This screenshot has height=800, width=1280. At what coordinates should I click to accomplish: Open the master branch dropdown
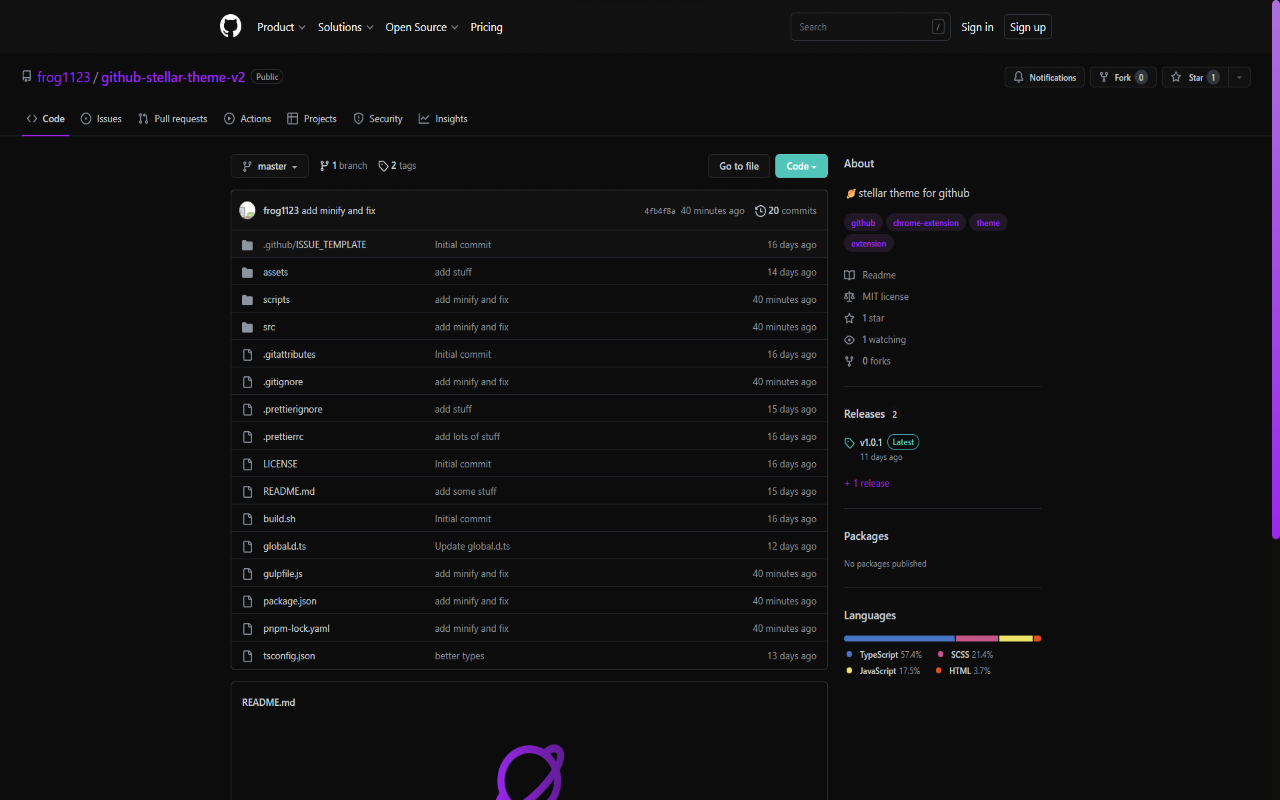pyautogui.click(x=270, y=166)
